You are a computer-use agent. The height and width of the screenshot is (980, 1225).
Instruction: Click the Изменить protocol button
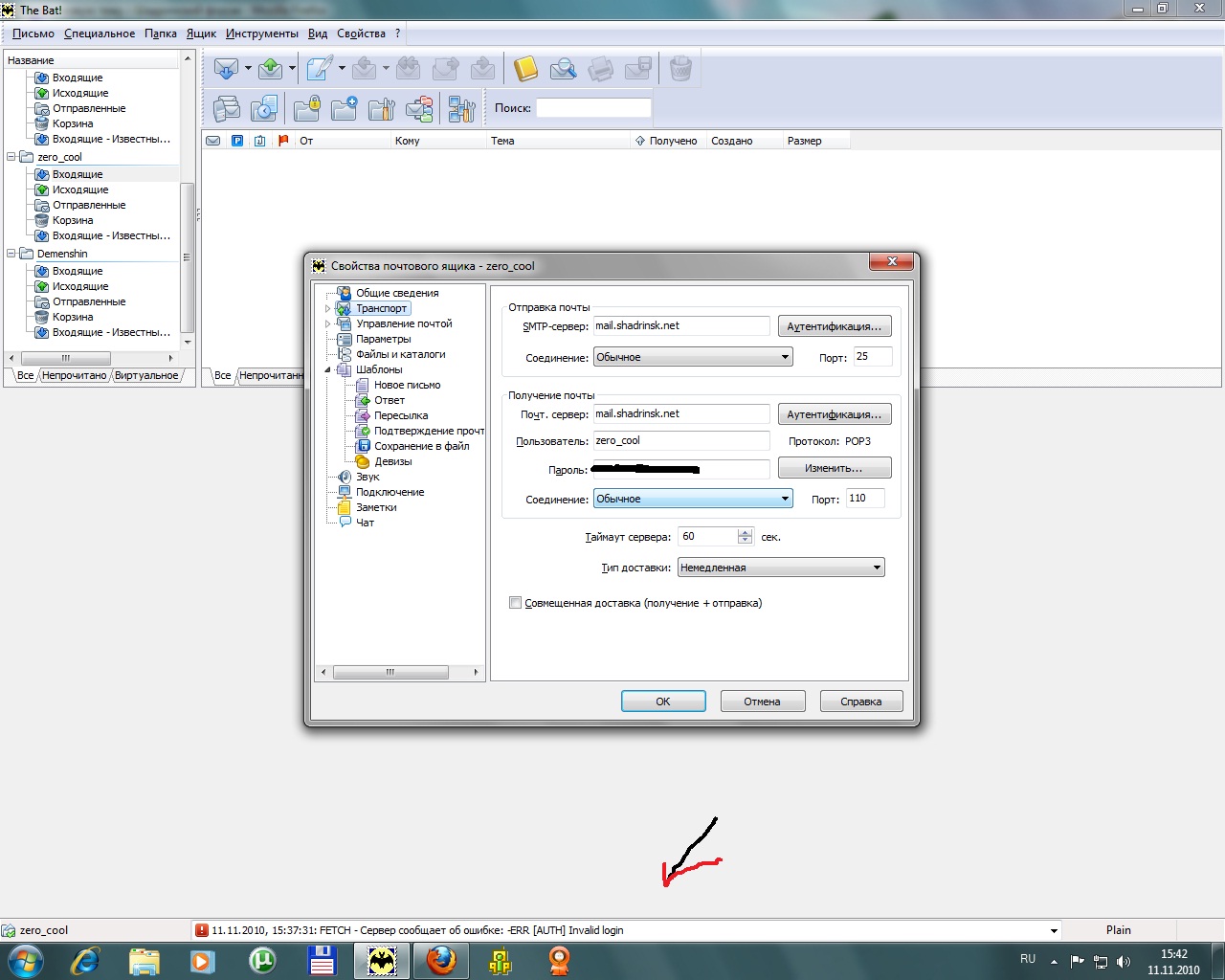[x=835, y=468]
